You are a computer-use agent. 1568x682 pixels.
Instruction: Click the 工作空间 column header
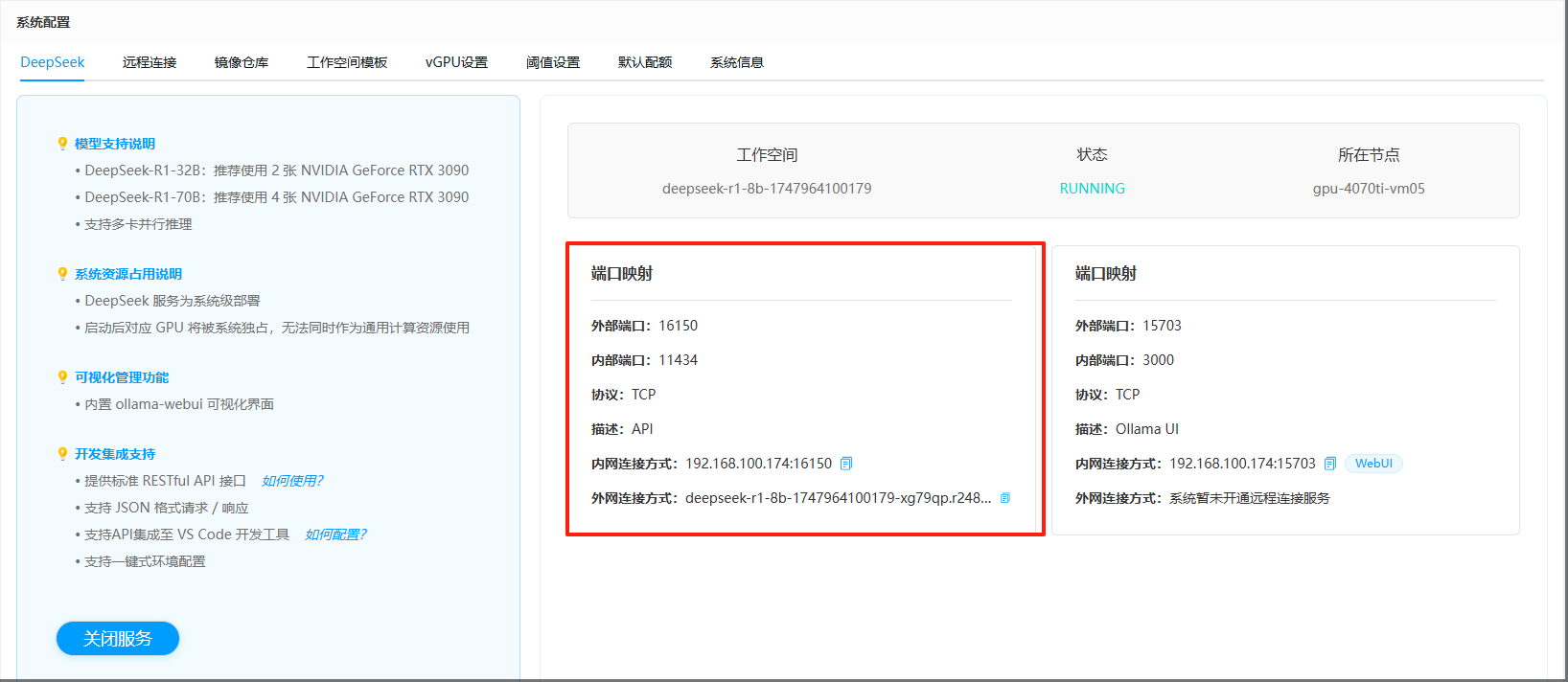point(767,155)
